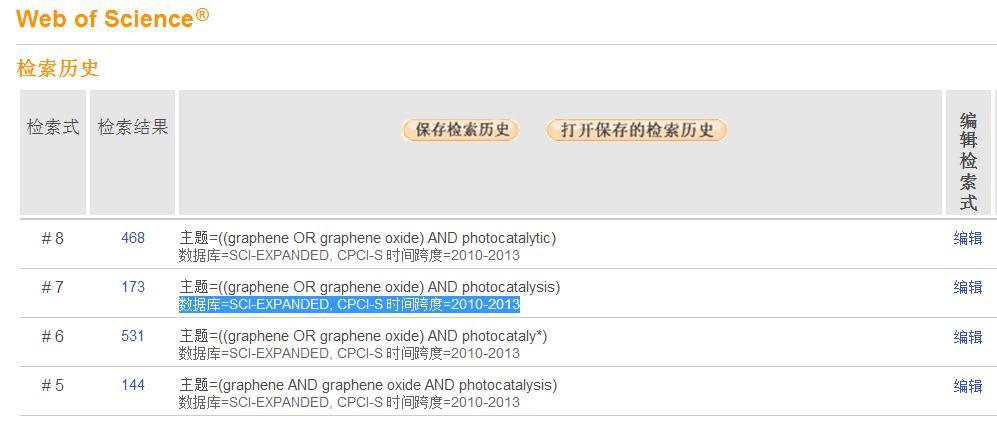Open the 144 results link
The height and width of the screenshot is (425, 997).
[133, 385]
